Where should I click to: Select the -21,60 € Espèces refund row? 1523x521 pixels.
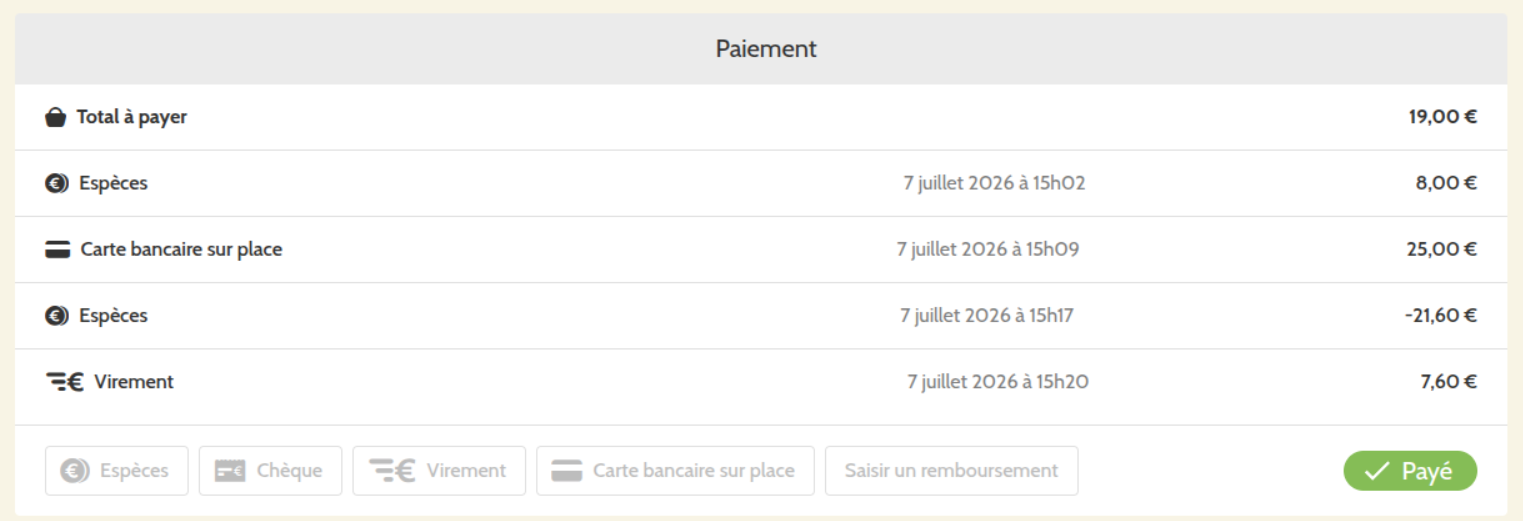tap(761, 316)
